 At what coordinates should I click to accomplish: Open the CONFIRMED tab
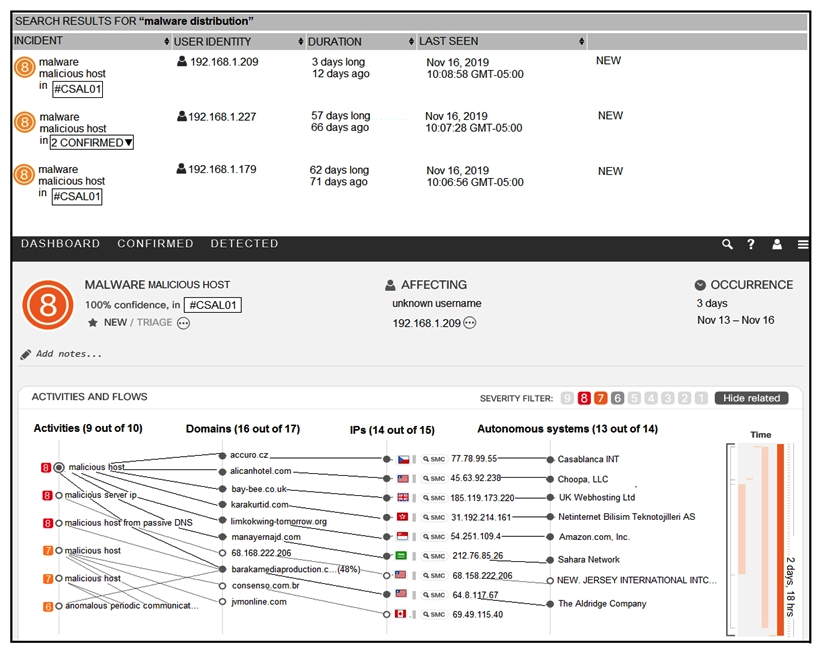(x=155, y=244)
